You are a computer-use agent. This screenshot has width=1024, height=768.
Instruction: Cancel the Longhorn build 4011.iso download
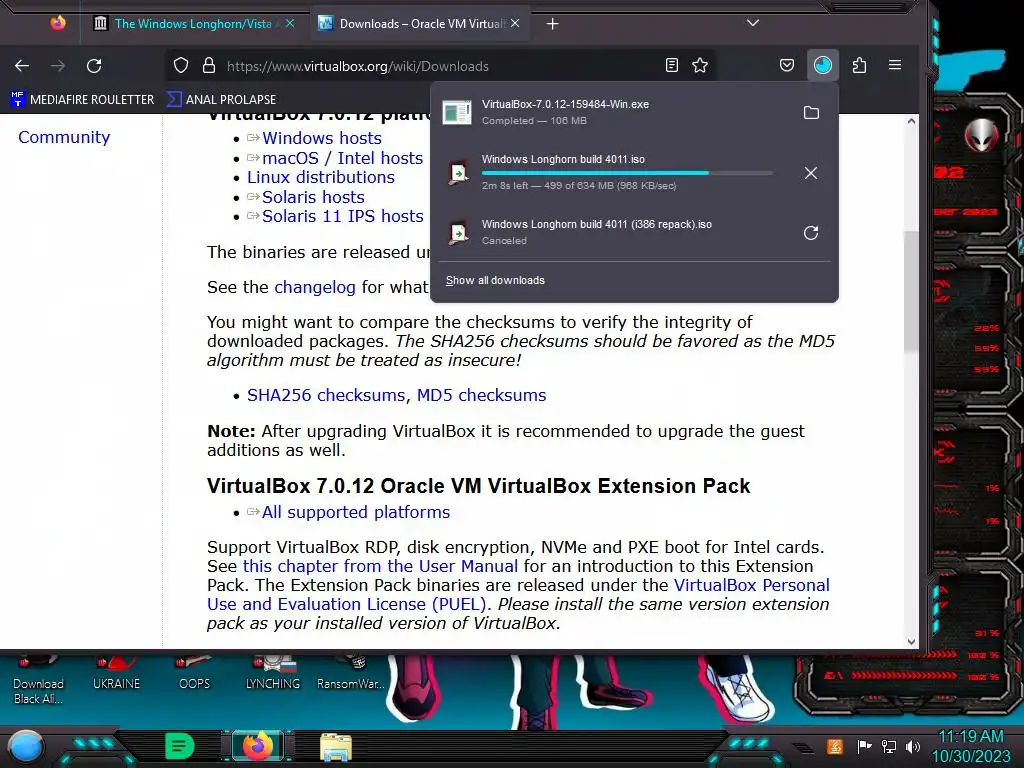[810, 173]
